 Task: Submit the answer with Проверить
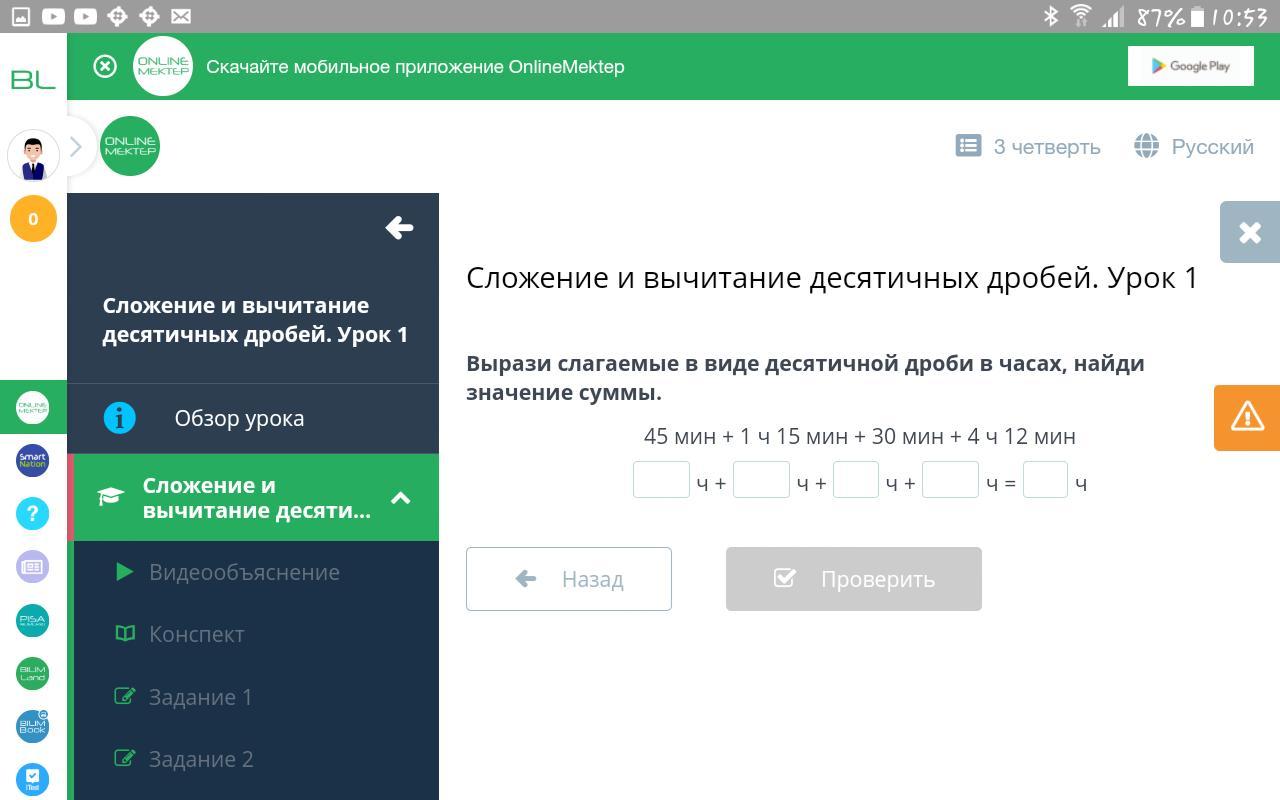pos(854,579)
